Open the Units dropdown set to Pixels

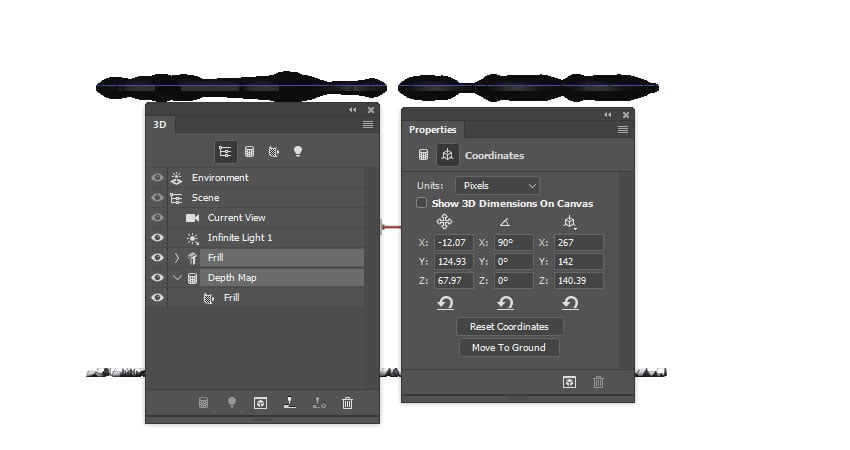click(x=498, y=185)
